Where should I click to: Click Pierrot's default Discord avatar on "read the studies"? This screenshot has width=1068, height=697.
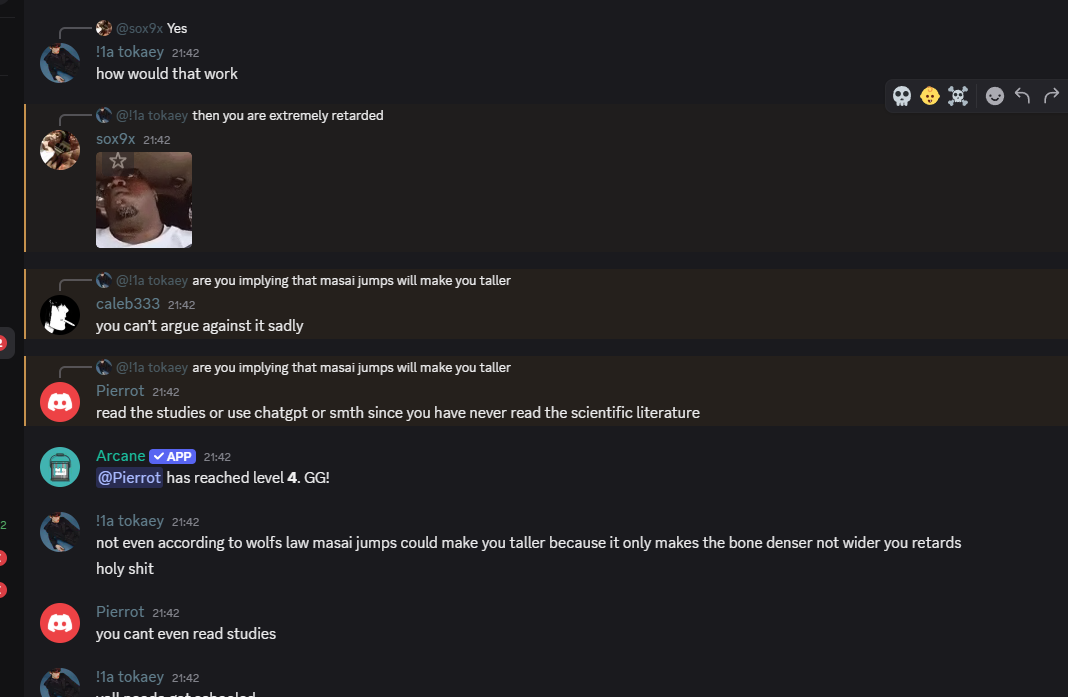(x=60, y=402)
